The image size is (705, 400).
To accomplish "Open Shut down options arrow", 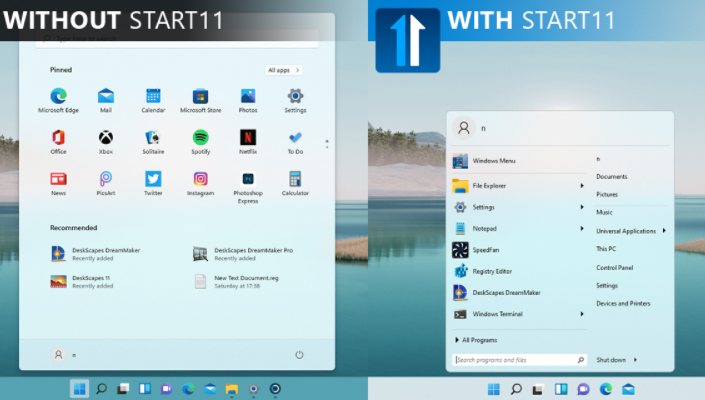I will click(635, 360).
